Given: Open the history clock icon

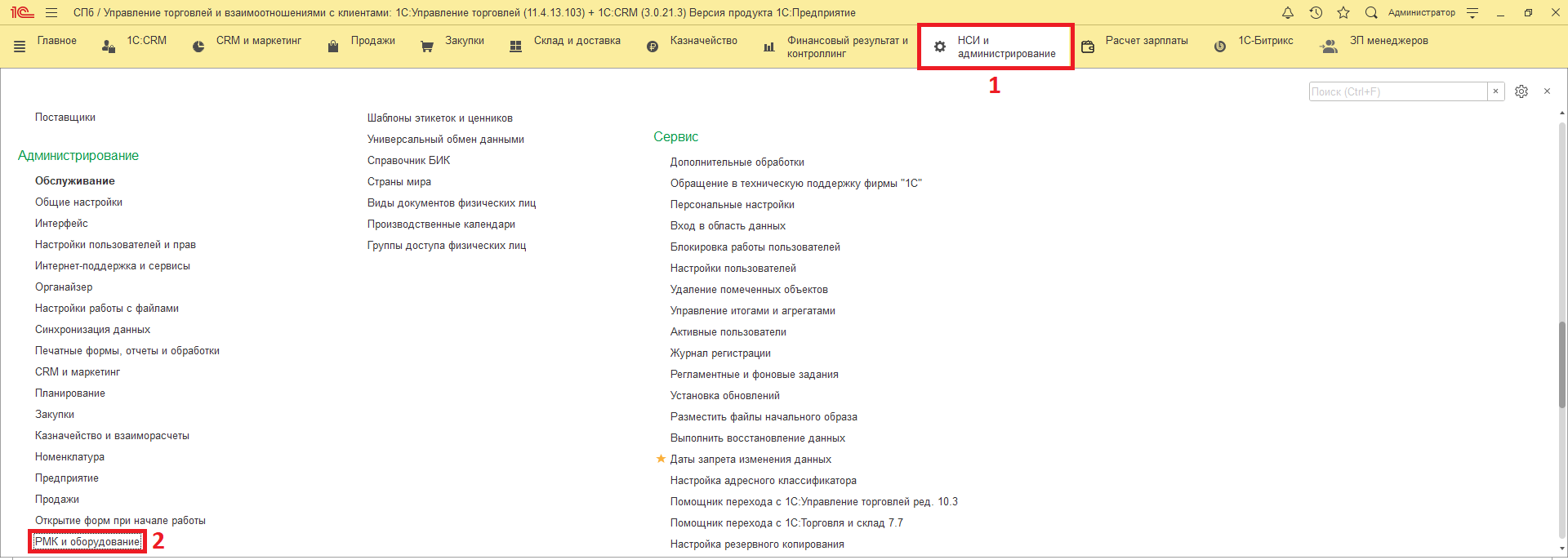Looking at the screenshot, I should (x=1316, y=12).
